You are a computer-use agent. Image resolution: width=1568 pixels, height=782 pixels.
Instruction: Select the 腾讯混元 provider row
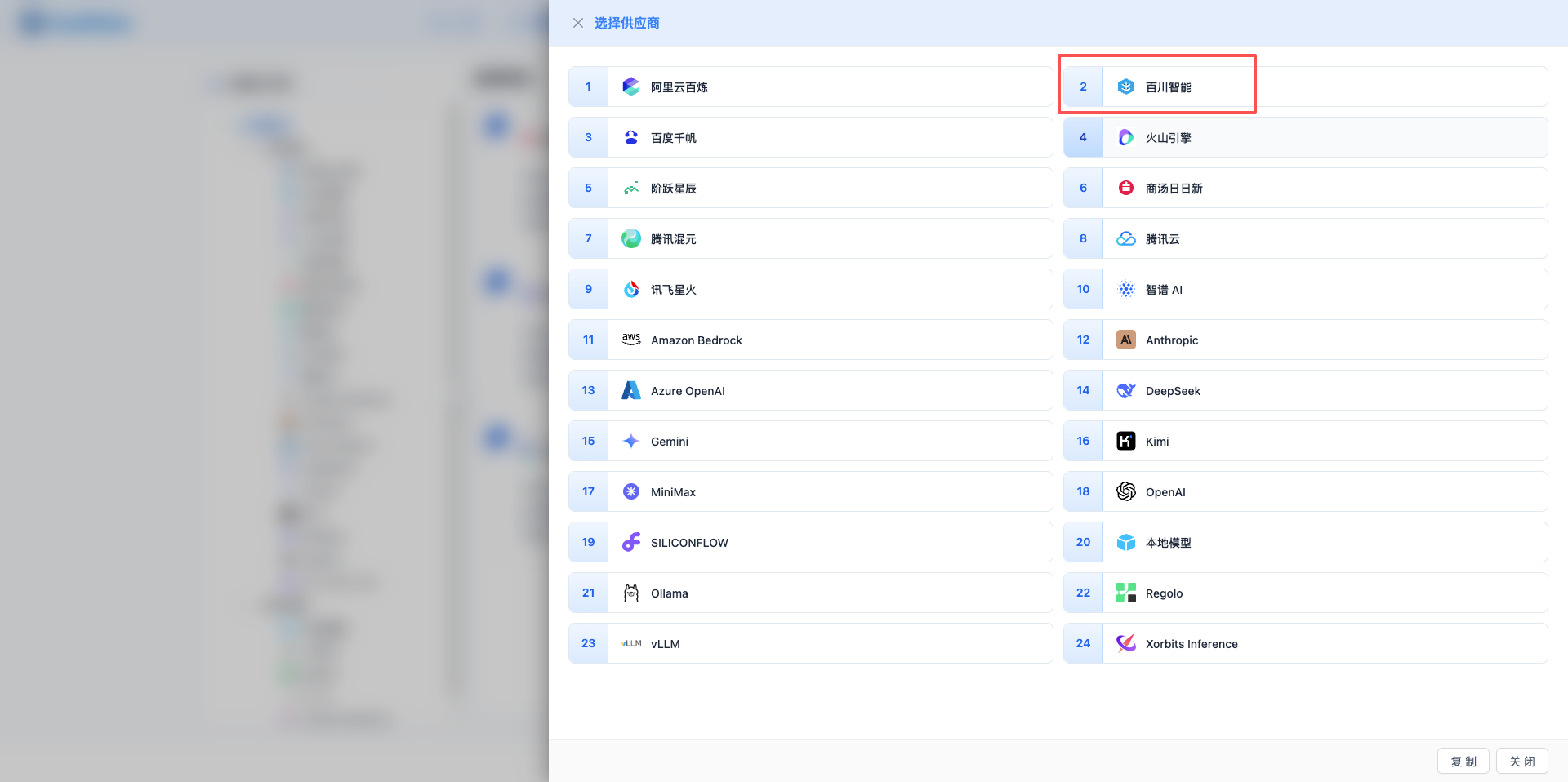pyautogui.click(x=673, y=239)
